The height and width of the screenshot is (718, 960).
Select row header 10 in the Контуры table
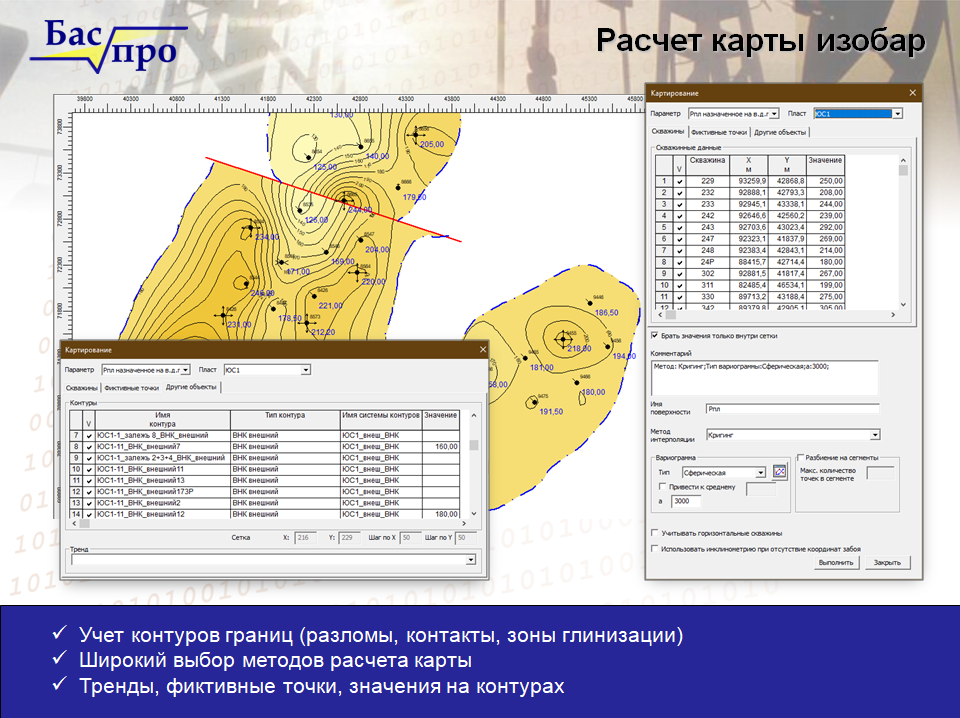(76, 469)
